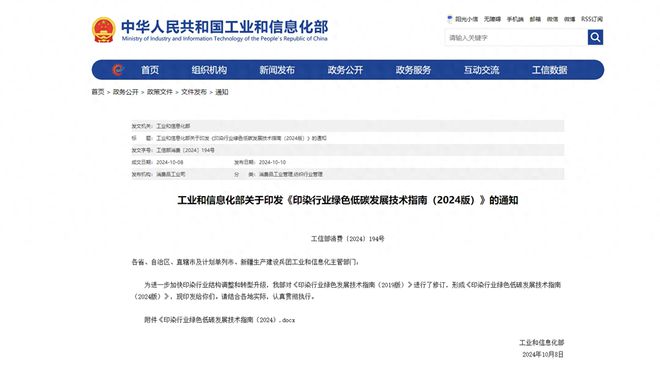Open the 组织机构 navigation menu
This screenshot has width=660, height=372.
tap(209, 70)
